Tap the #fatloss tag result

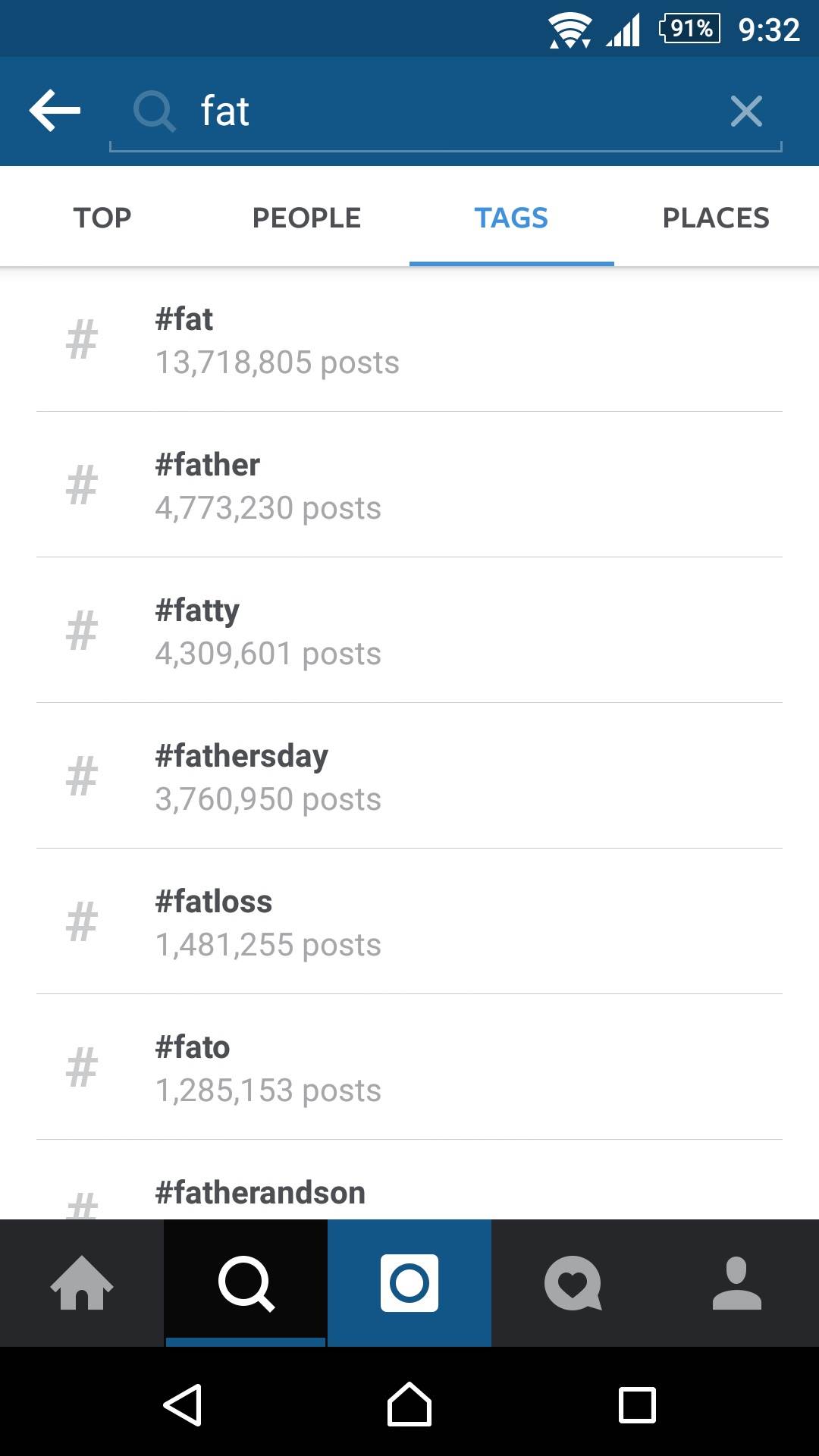[x=409, y=922]
